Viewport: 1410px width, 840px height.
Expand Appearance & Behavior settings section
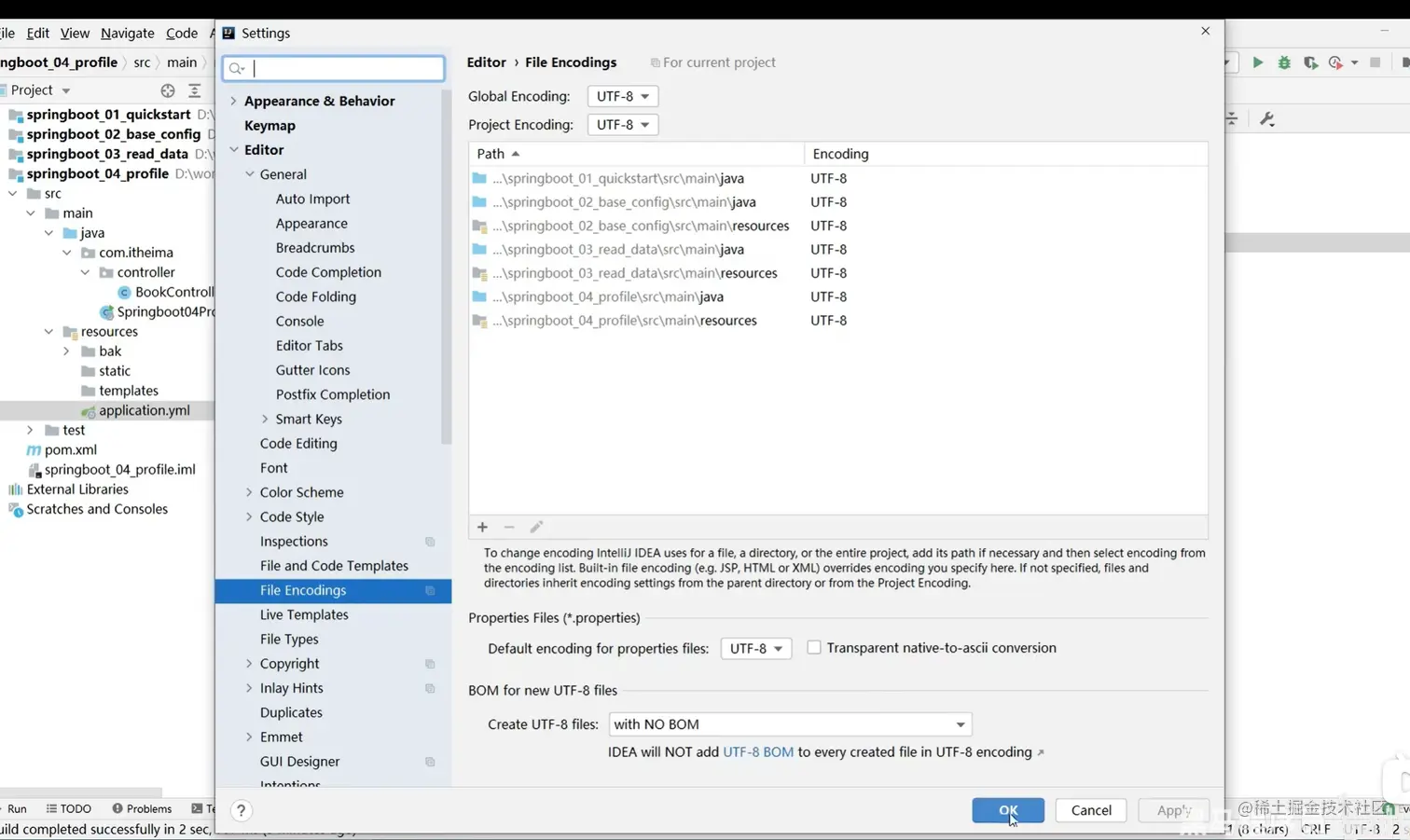coord(233,101)
